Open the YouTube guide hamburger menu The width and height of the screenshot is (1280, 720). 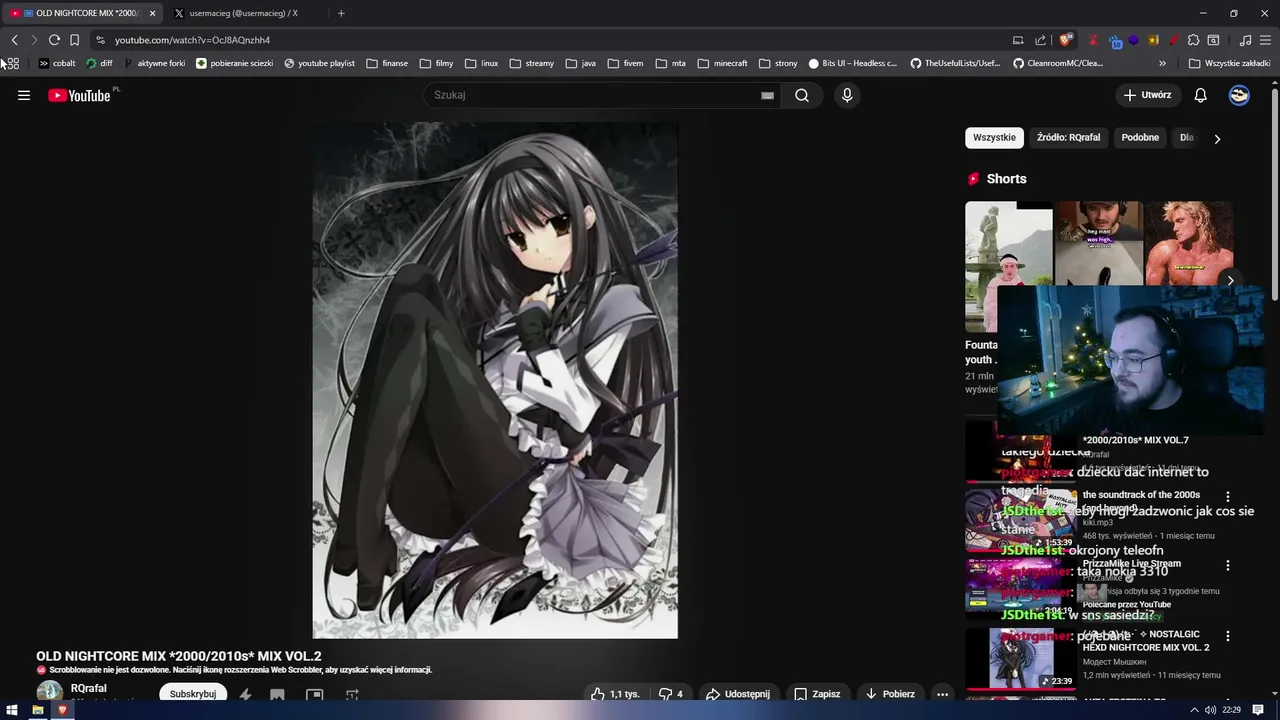point(24,95)
